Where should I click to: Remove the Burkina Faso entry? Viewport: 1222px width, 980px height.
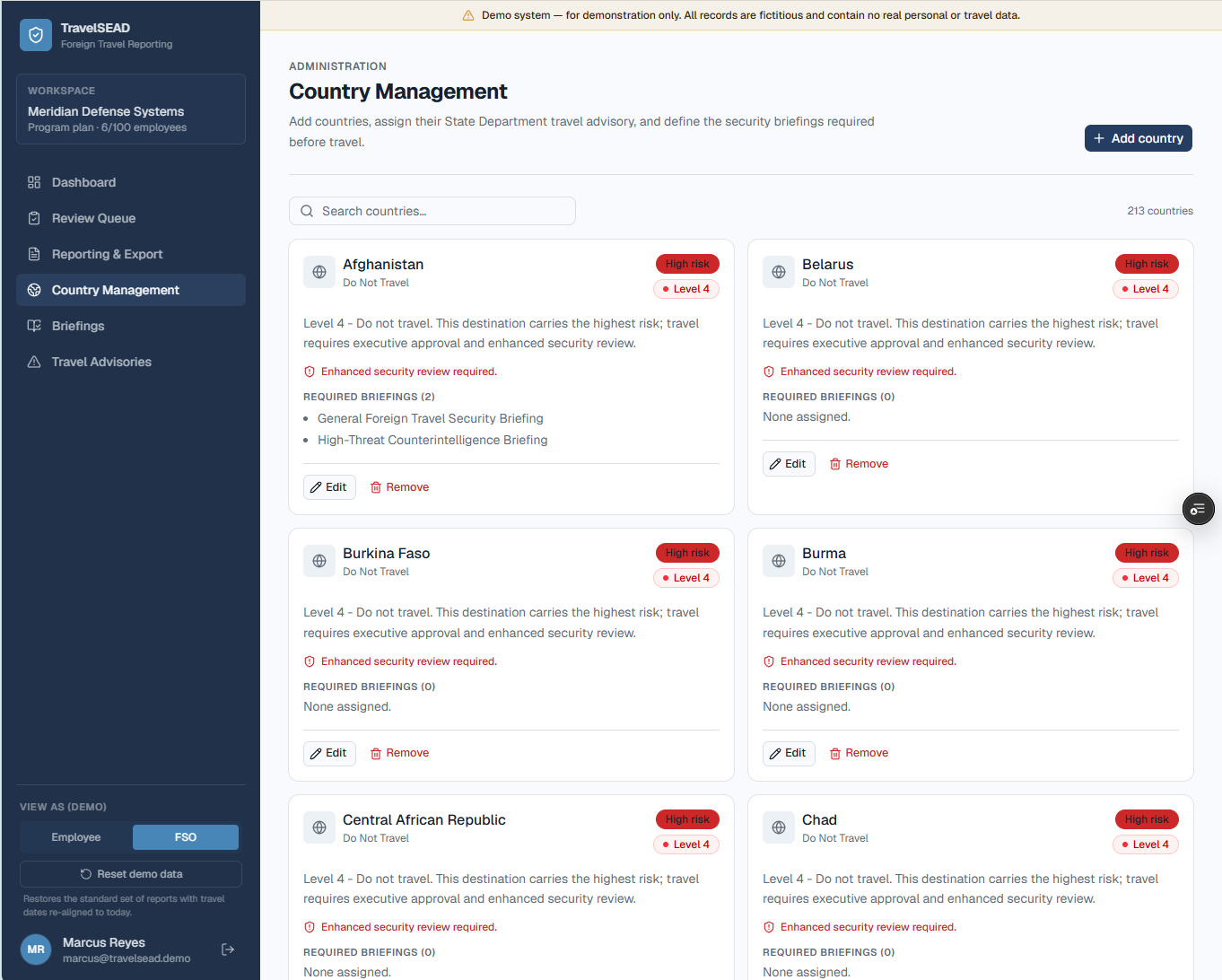(x=400, y=753)
